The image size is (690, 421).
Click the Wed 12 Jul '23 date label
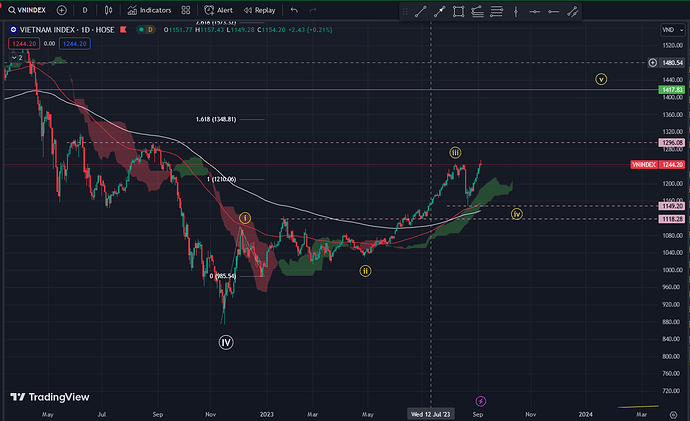point(430,414)
